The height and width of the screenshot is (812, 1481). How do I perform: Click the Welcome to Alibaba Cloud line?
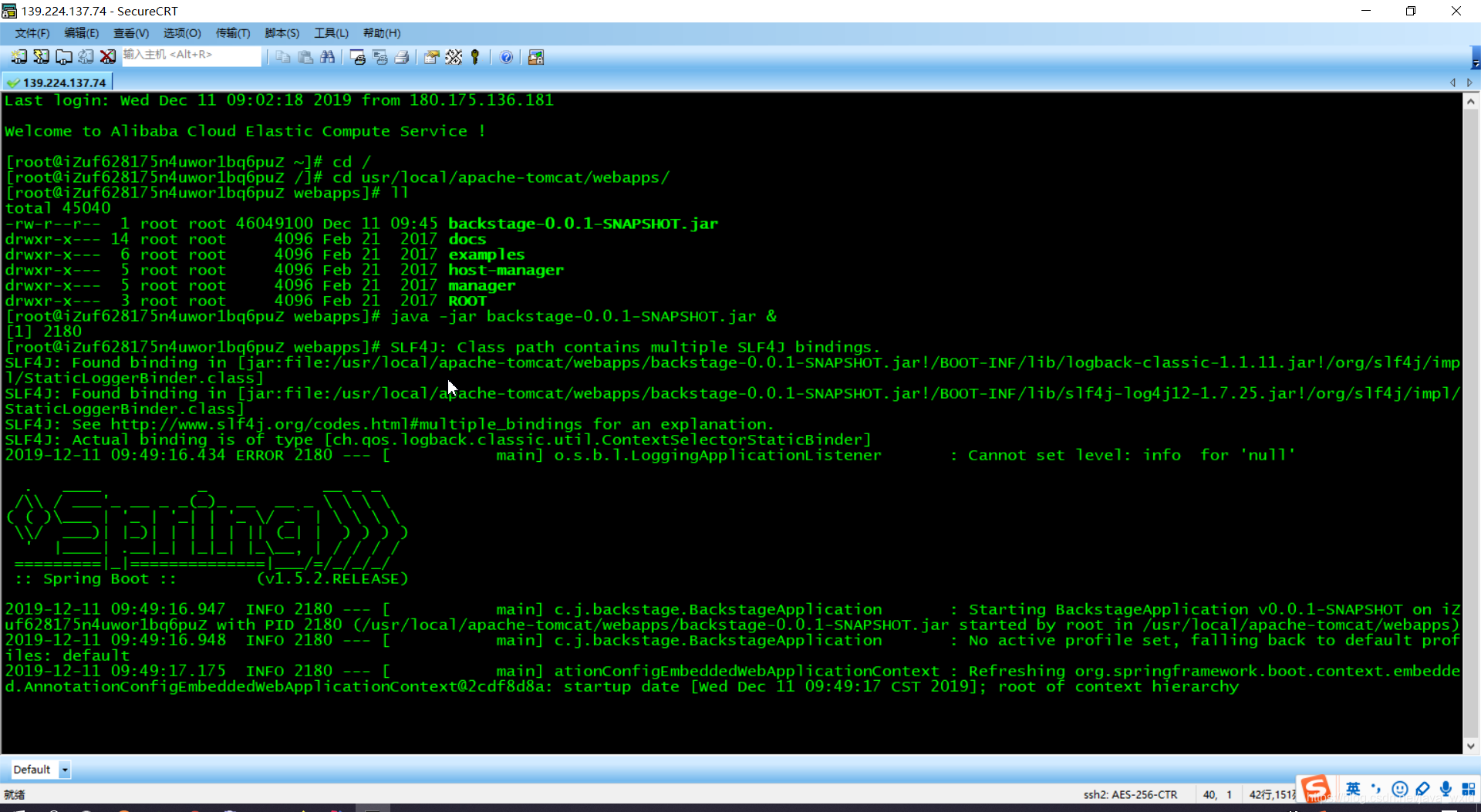245,131
